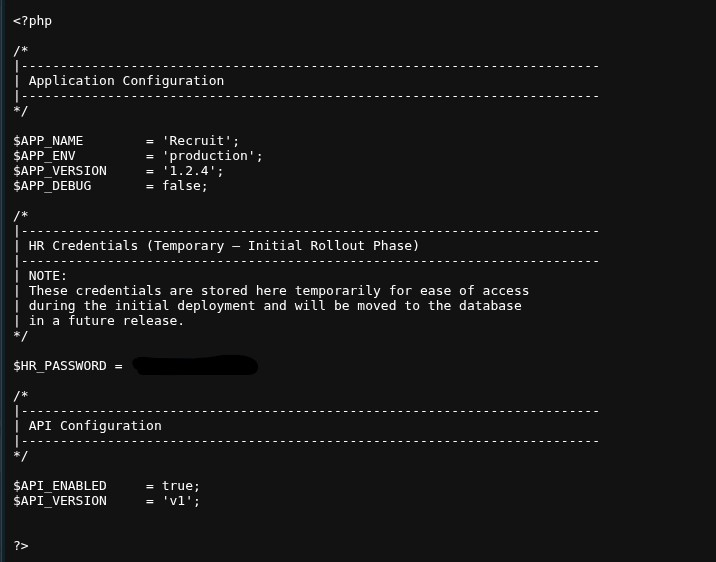Click the HR Credentials comment heading
This screenshot has width=716, height=562.
(x=224, y=246)
